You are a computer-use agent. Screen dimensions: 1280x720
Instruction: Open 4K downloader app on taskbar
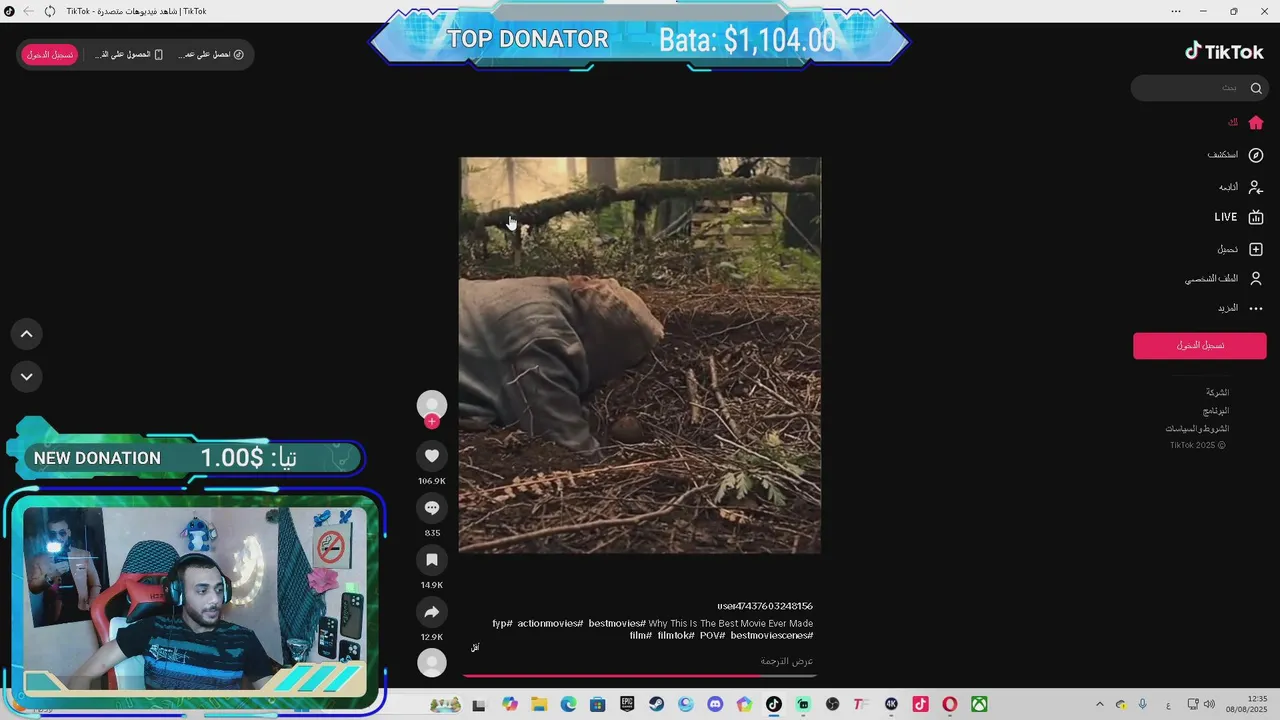point(891,705)
